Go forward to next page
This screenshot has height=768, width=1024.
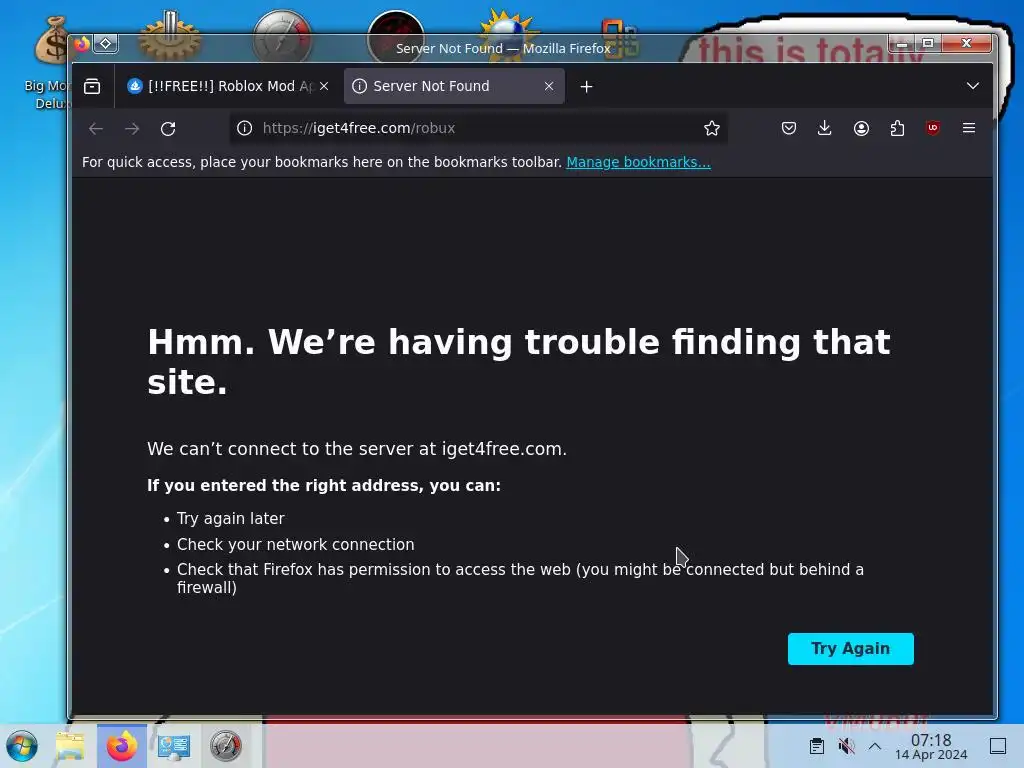132,129
